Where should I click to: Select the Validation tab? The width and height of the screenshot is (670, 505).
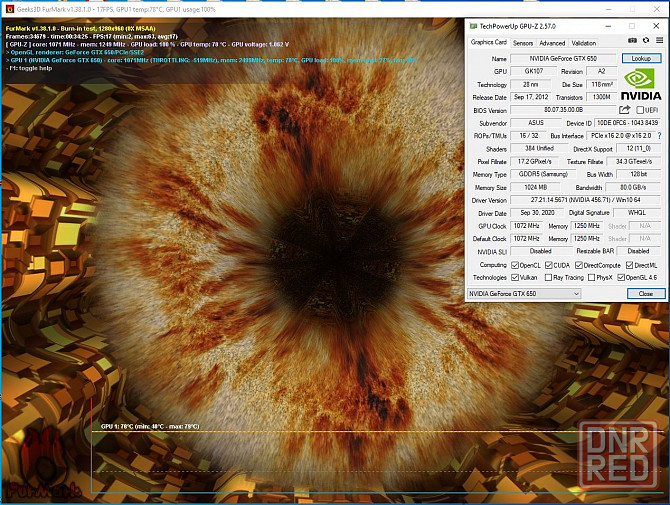point(583,43)
